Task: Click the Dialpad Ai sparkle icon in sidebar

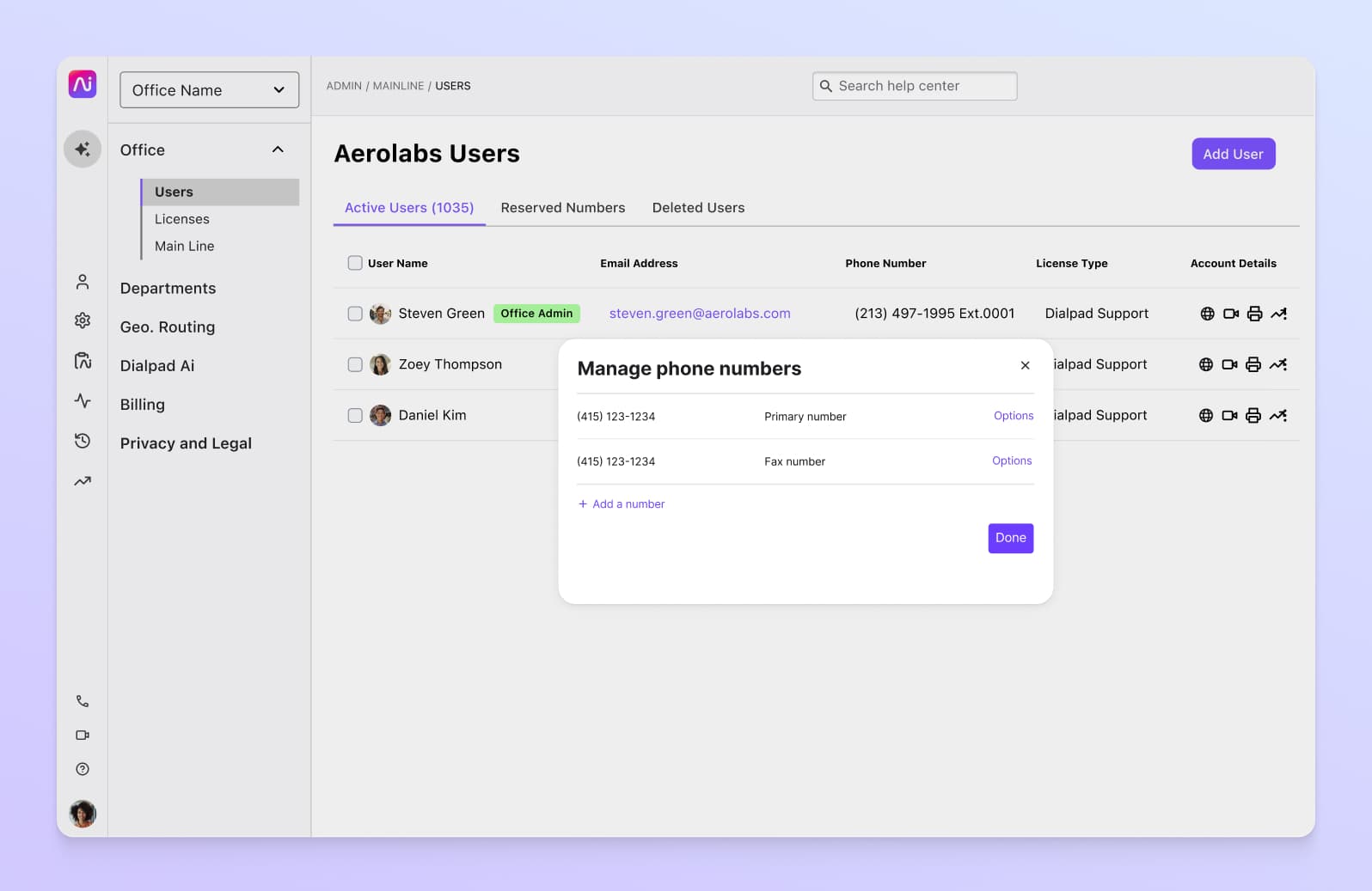Action: (83, 150)
